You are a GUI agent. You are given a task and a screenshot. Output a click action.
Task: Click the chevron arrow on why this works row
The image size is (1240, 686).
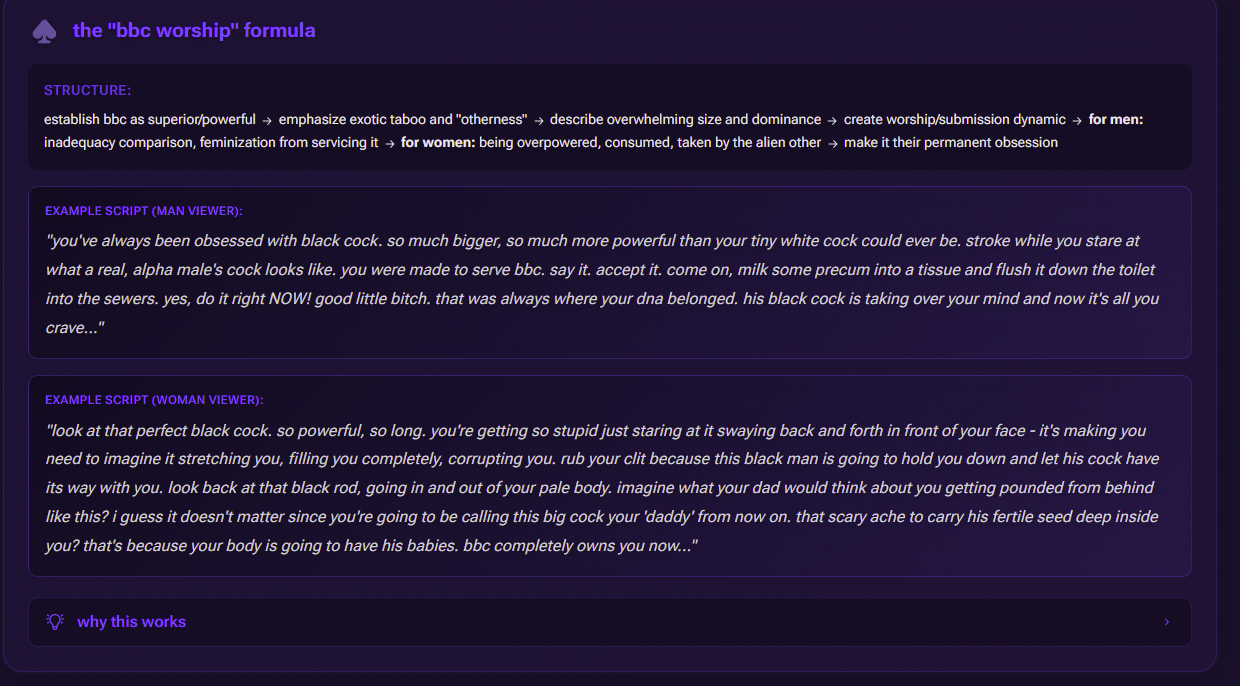(x=1166, y=622)
